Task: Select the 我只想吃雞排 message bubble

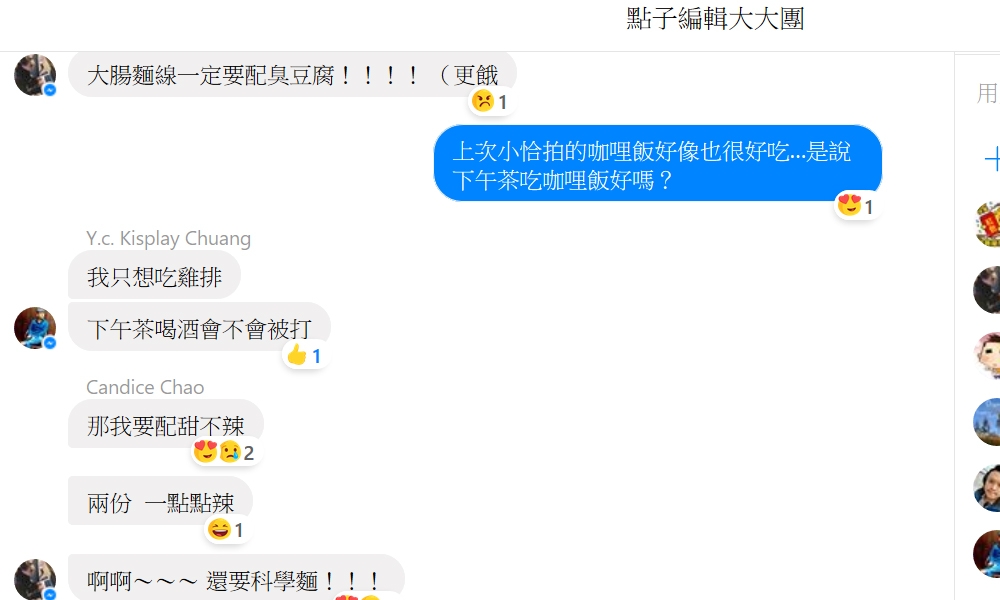Action: [x=154, y=275]
